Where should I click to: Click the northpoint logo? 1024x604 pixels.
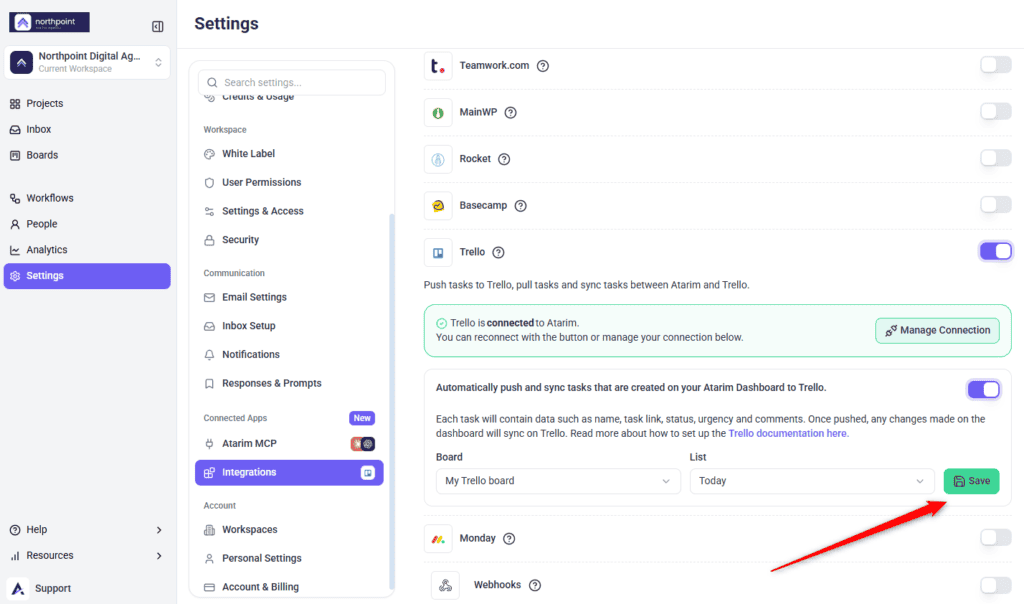point(50,22)
